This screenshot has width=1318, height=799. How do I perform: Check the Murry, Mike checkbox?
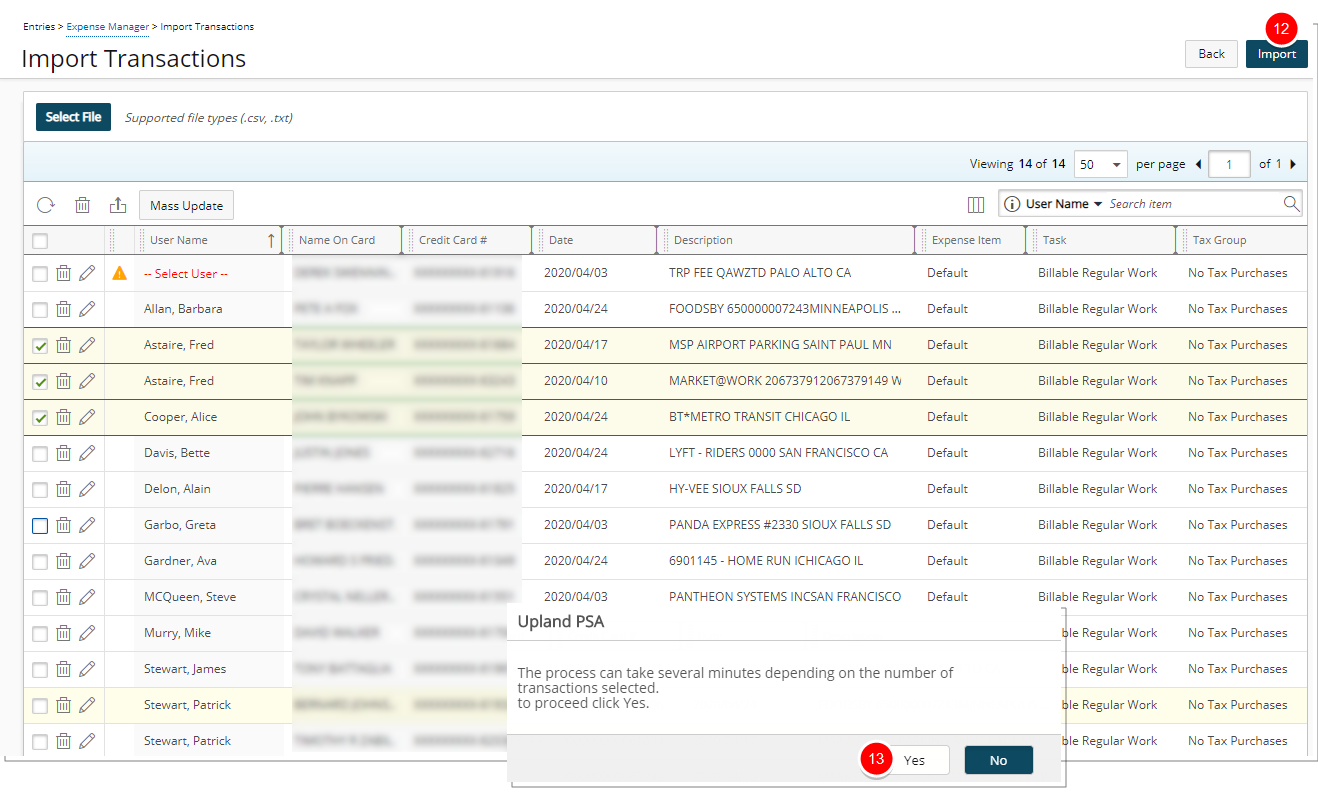[40, 634]
